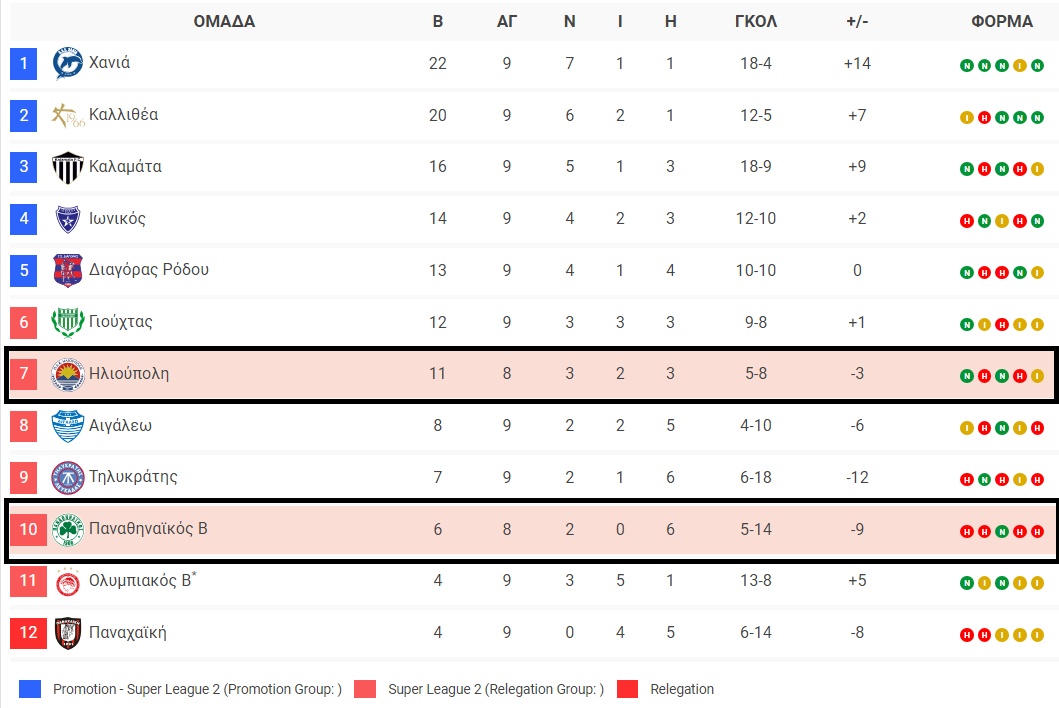Click the Παναχαϊκή team badge
Image resolution: width=1059 pixels, height=708 pixels.
68,633
